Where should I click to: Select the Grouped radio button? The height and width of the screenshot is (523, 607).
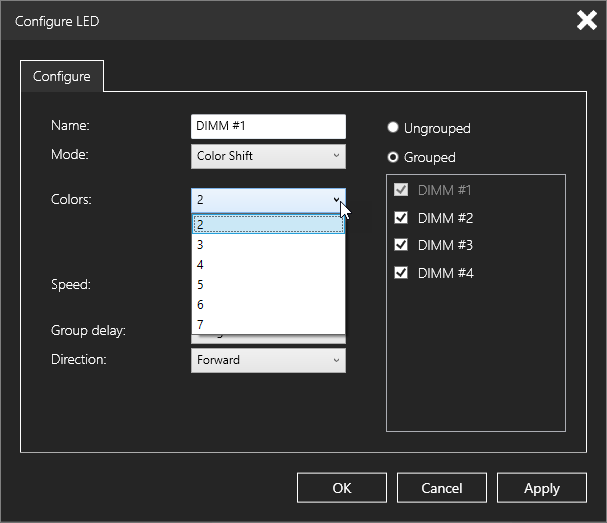[394, 157]
